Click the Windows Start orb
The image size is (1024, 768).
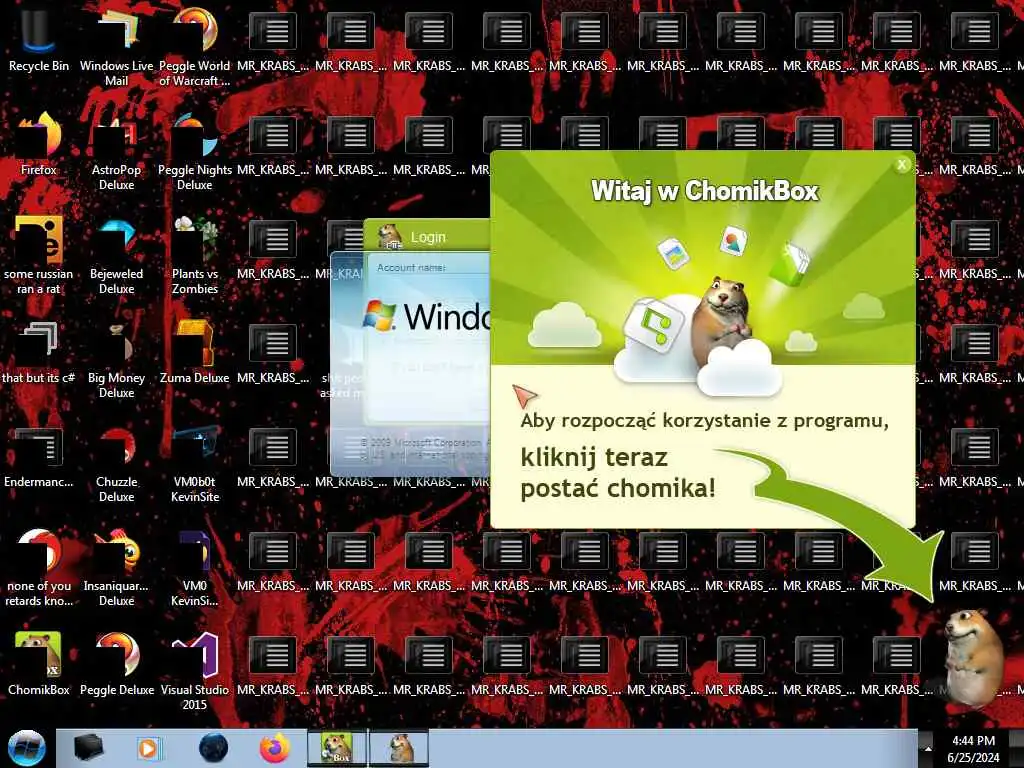(x=27, y=748)
